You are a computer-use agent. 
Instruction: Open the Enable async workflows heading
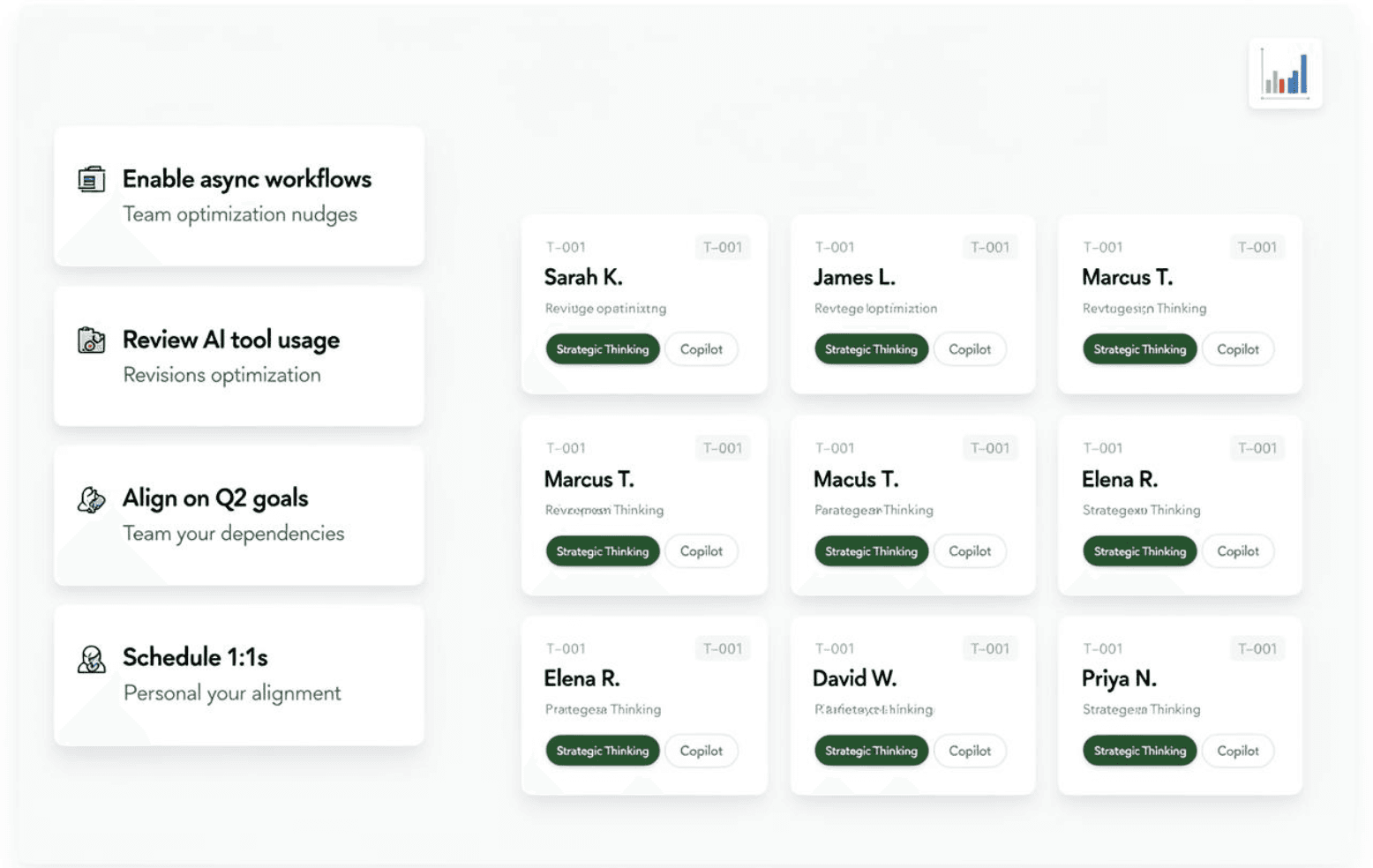[x=247, y=179]
